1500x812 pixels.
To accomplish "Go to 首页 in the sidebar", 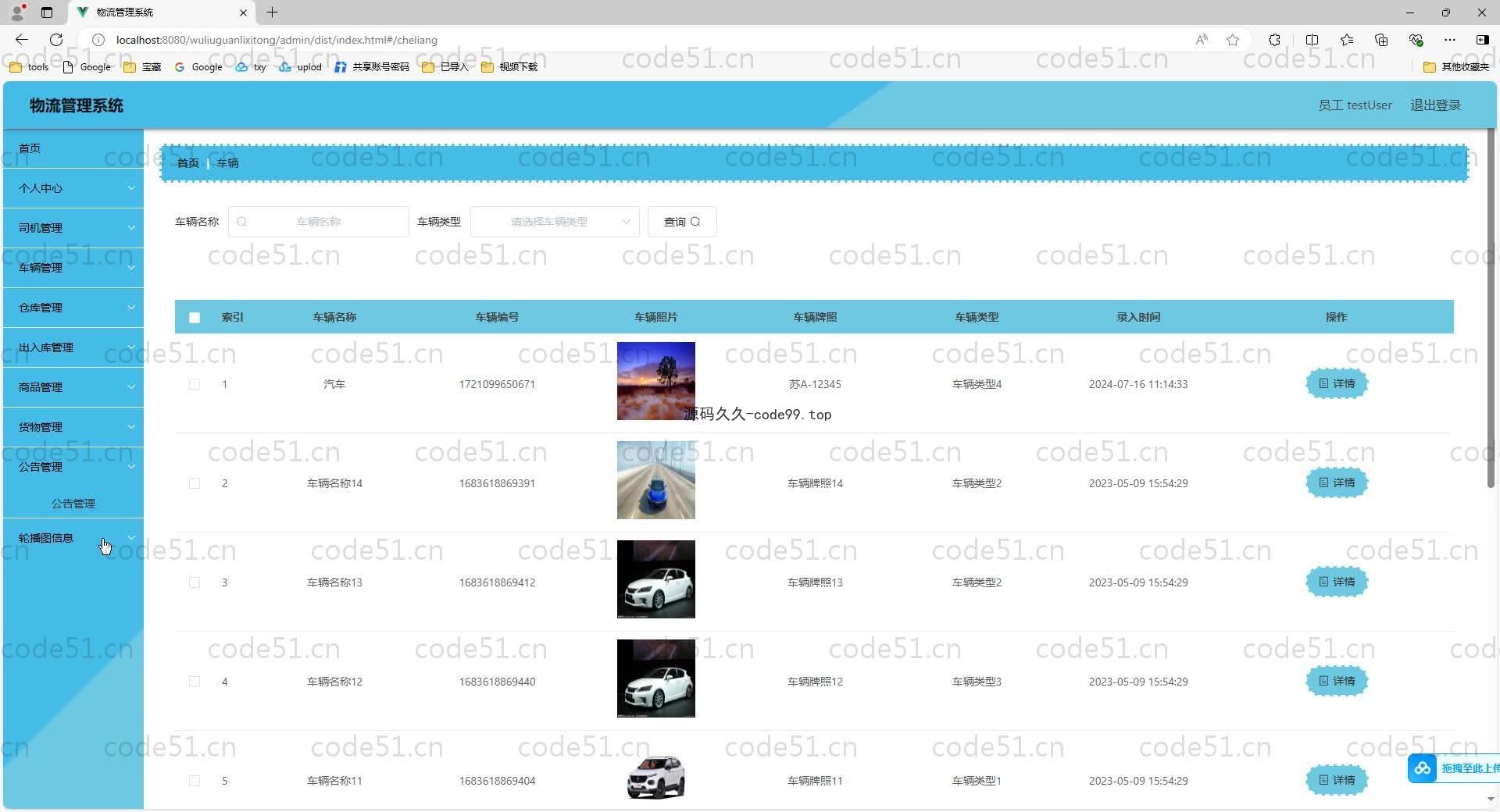I will [73, 148].
